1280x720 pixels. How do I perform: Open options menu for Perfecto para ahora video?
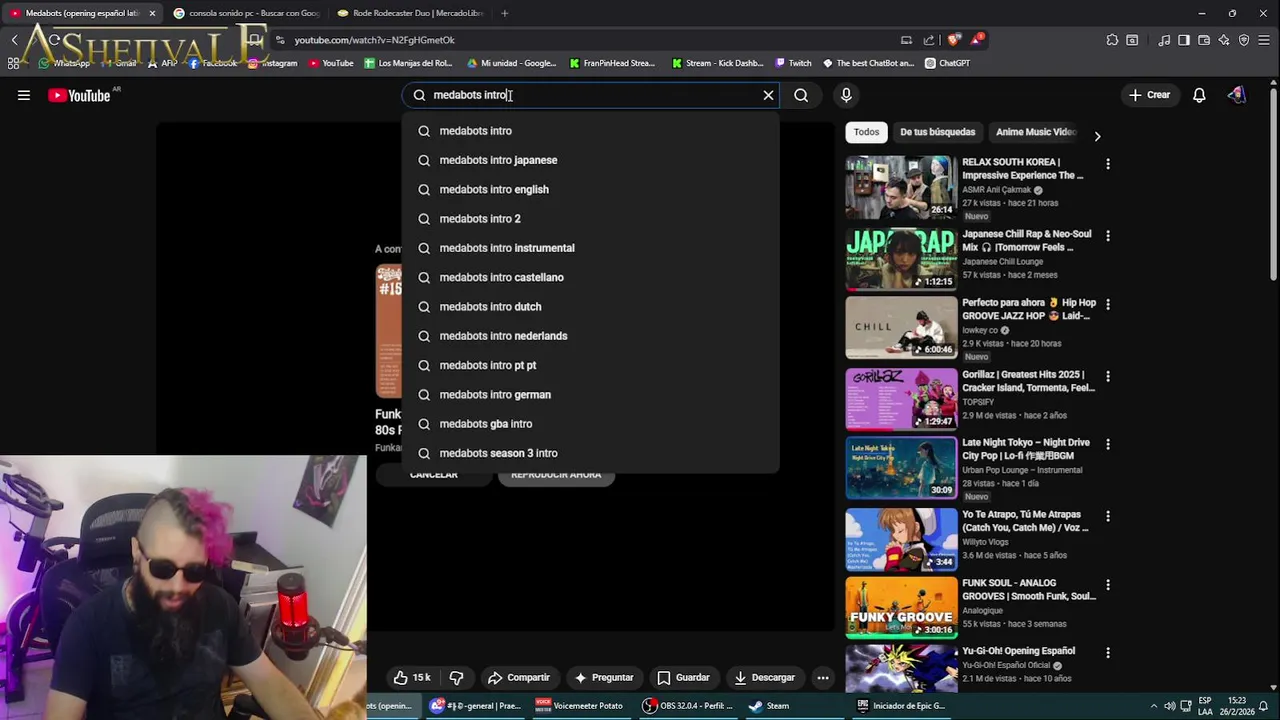1107,304
